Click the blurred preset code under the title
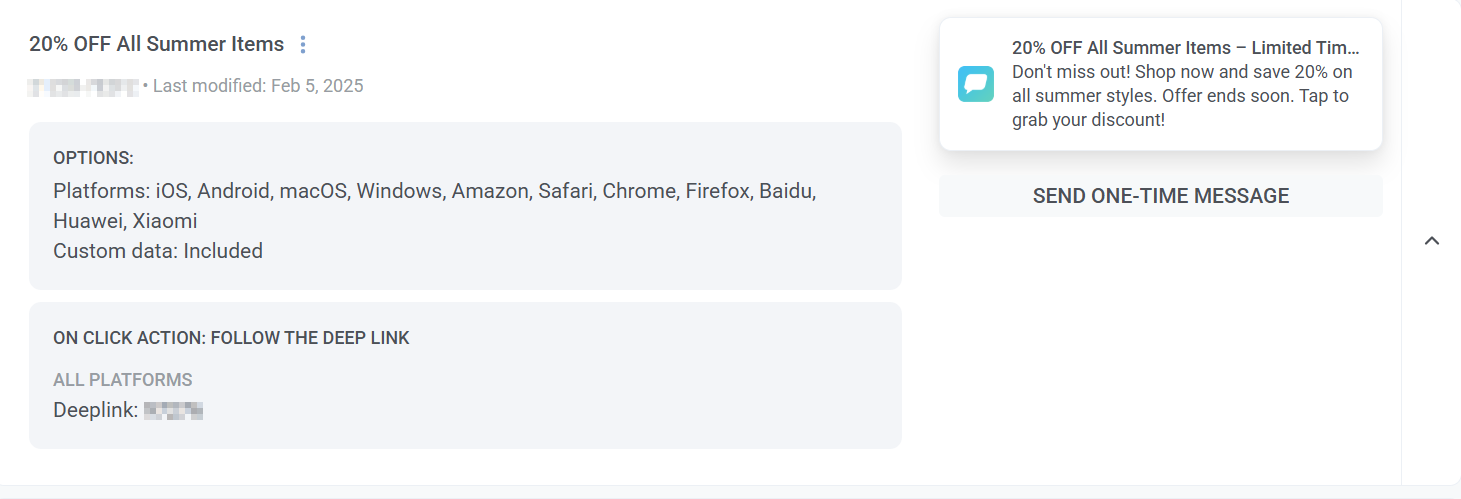The image size is (1461, 499). click(83, 86)
